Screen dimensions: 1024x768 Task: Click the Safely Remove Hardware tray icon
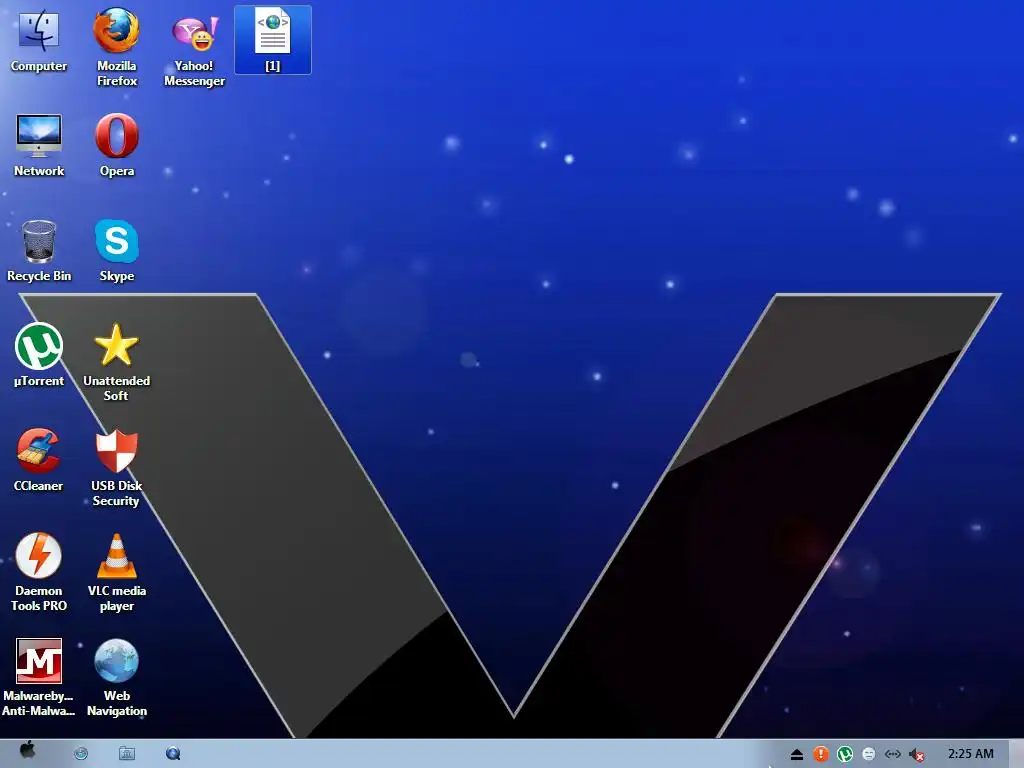point(797,755)
